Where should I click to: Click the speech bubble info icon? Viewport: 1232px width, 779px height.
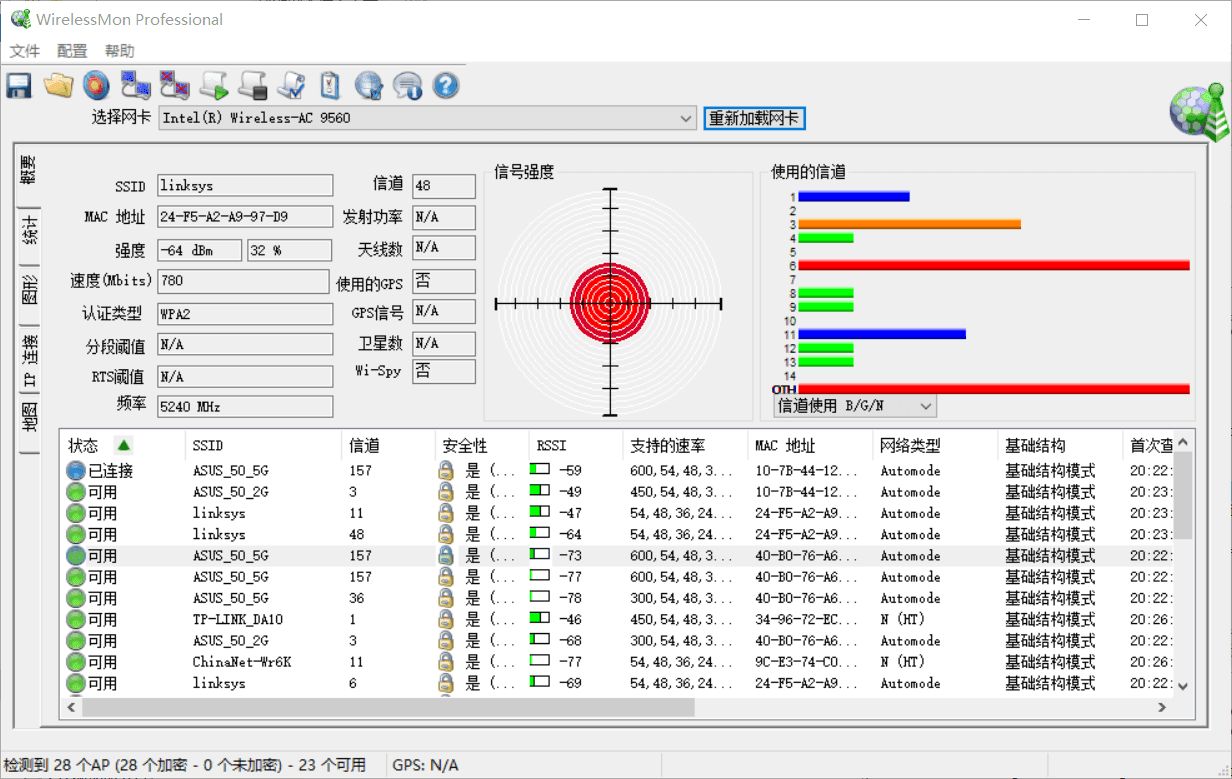click(x=407, y=86)
